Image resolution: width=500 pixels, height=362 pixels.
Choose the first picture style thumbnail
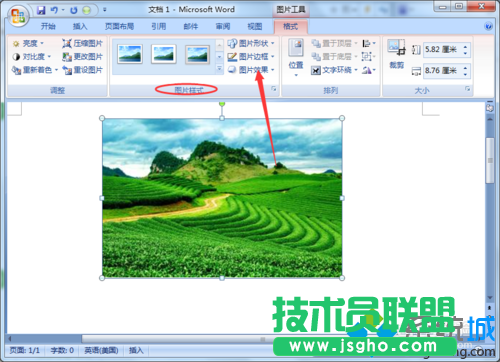click(x=130, y=54)
